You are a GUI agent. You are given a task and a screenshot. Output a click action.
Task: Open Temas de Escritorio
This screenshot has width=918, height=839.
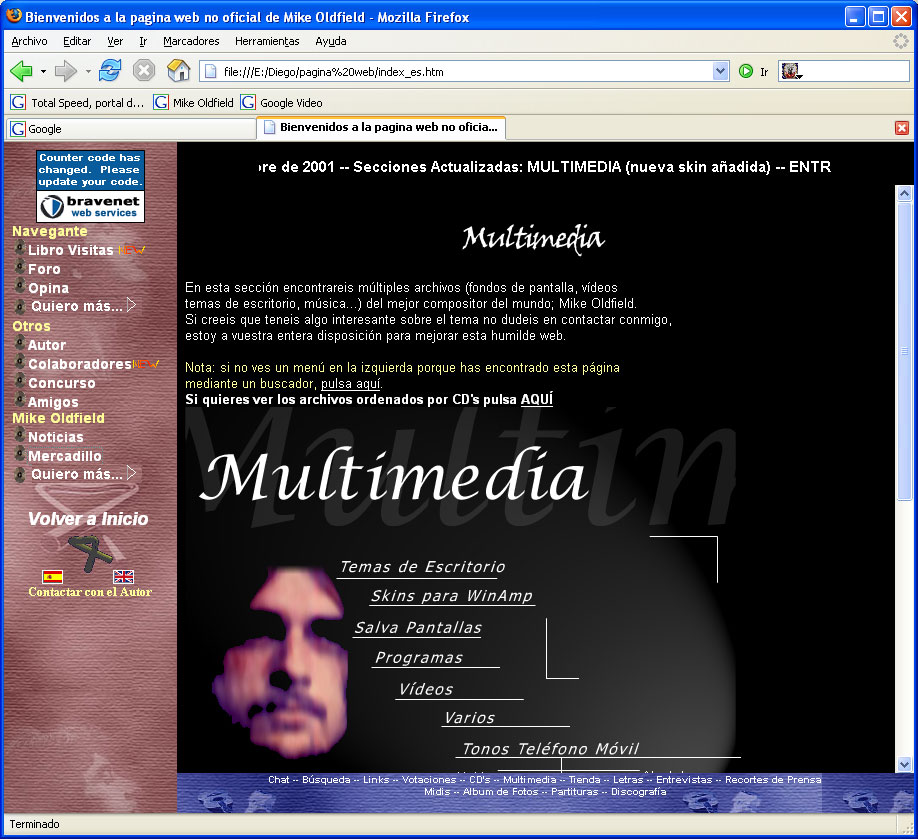coord(422,567)
